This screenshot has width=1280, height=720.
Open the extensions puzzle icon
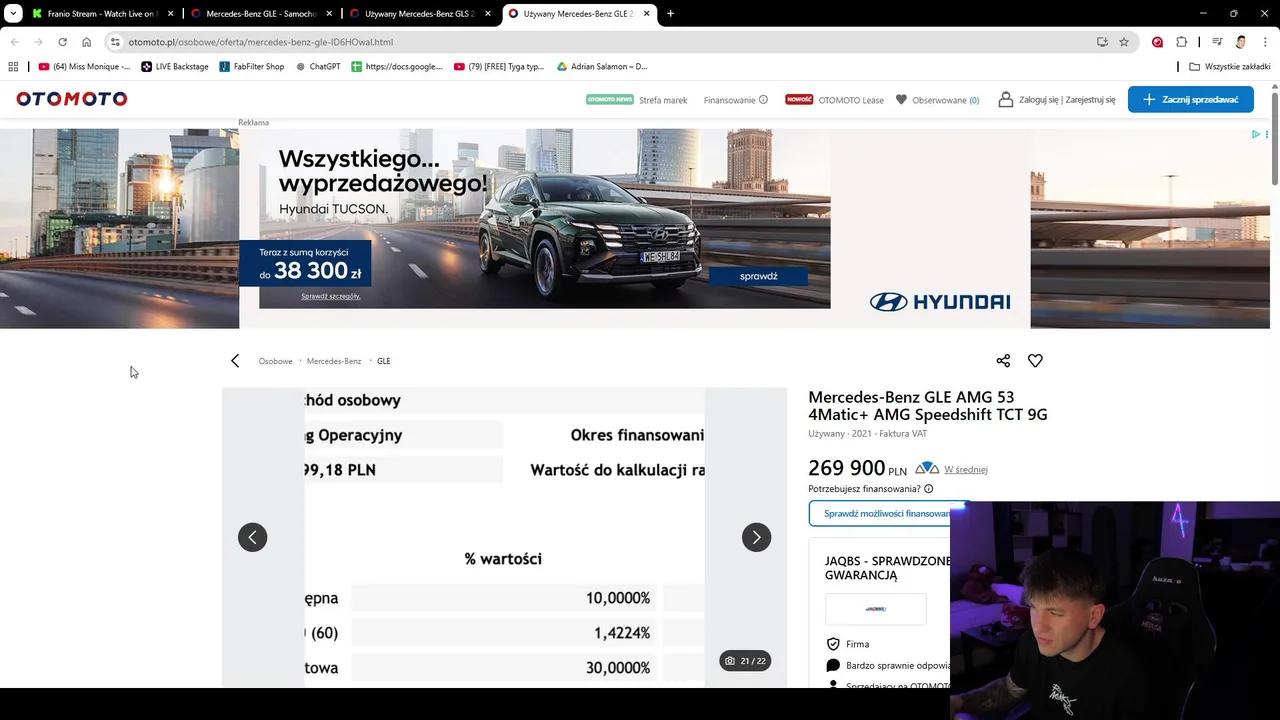(x=1182, y=42)
